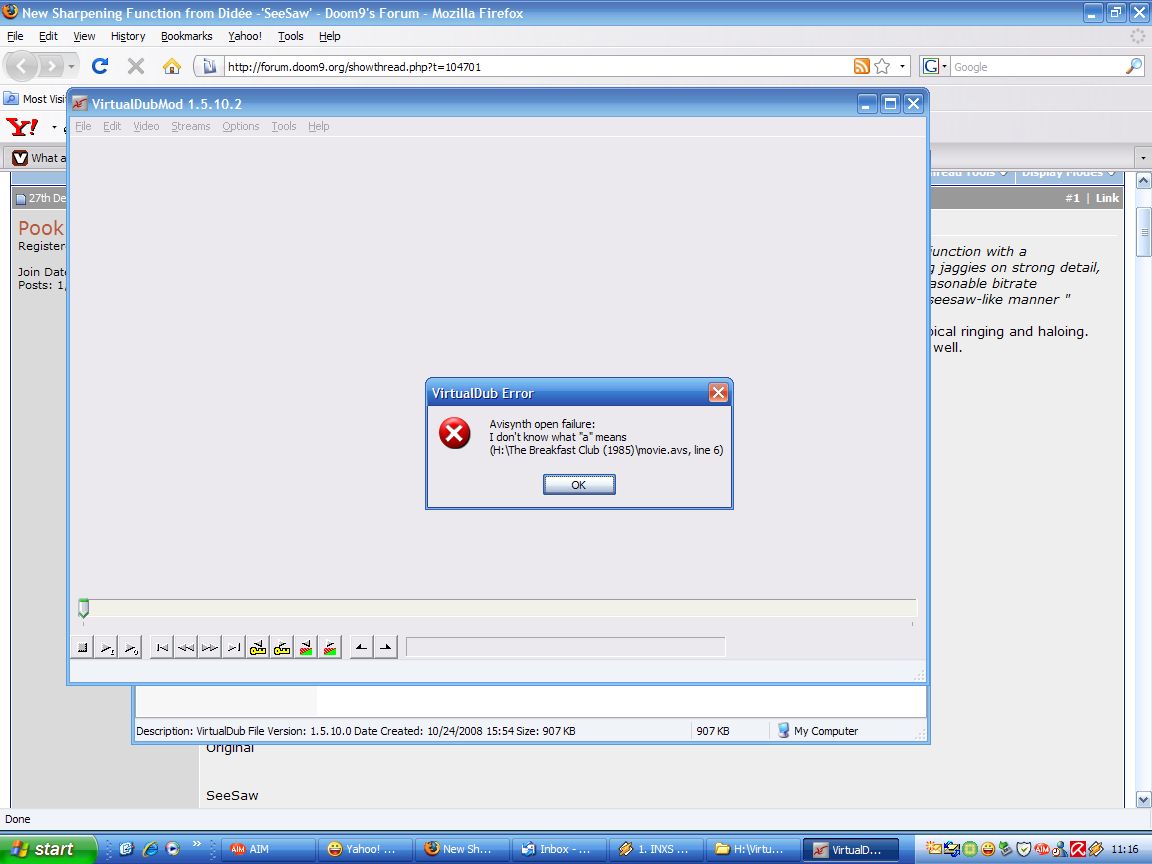Screen dimensions: 1152x864
Task: Click the Link hyperlink in the forum post header
Action: point(1107,198)
